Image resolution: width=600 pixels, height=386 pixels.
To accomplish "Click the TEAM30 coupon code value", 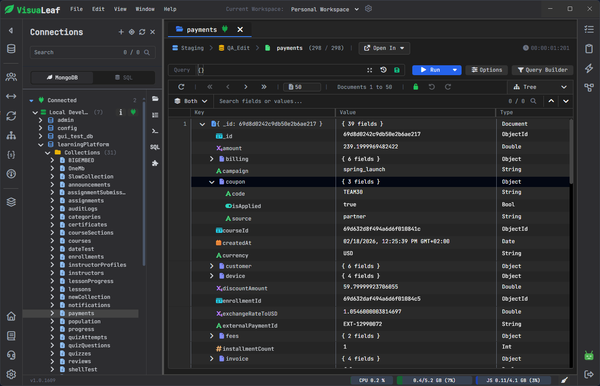I will coord(353,192).
